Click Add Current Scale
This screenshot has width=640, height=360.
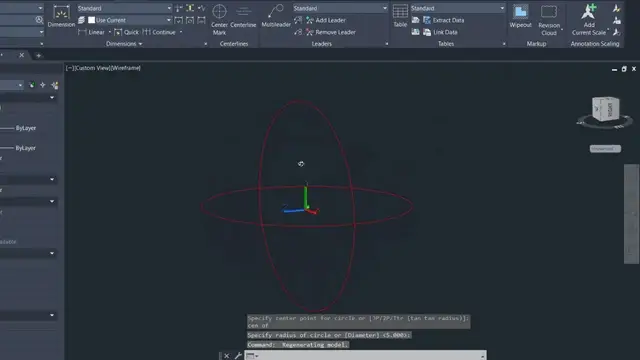[x=589, y=20]
